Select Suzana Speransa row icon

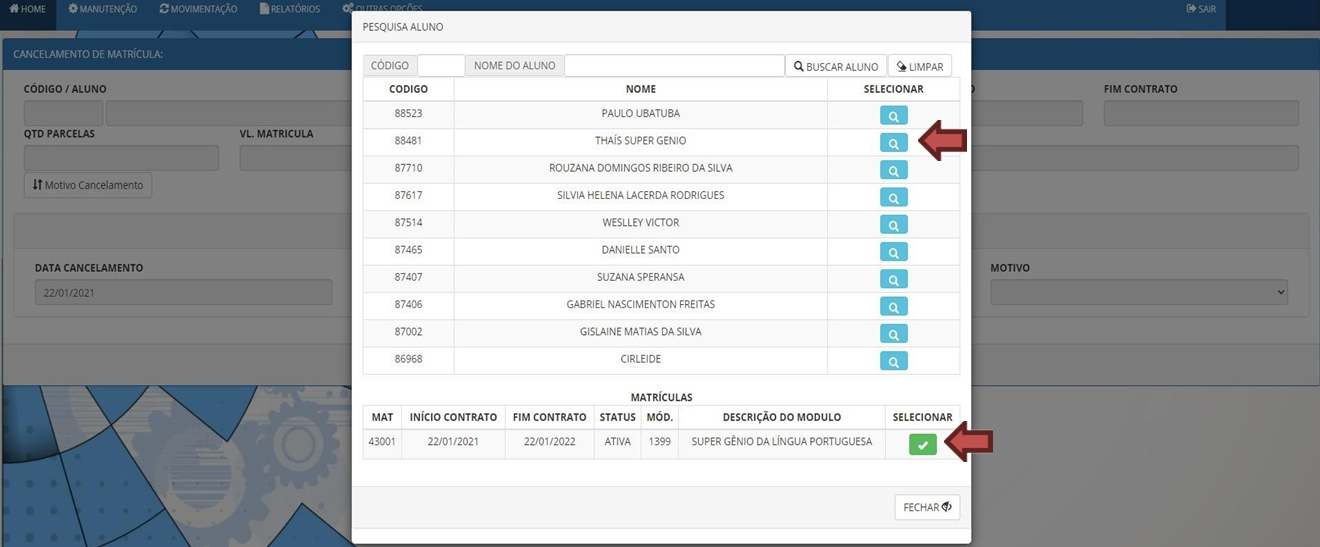point(893,279)
